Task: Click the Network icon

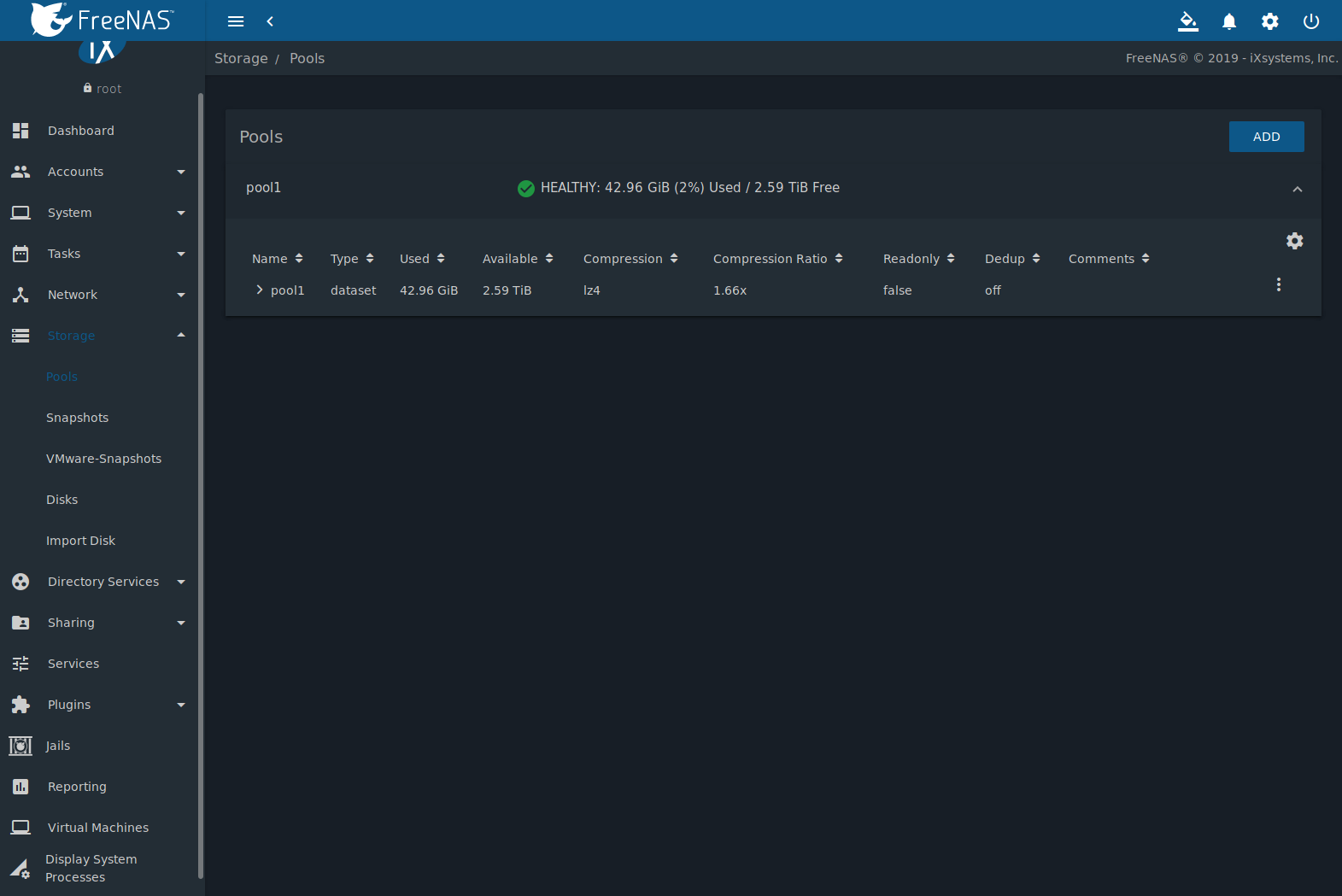Action: coord(21,295)
